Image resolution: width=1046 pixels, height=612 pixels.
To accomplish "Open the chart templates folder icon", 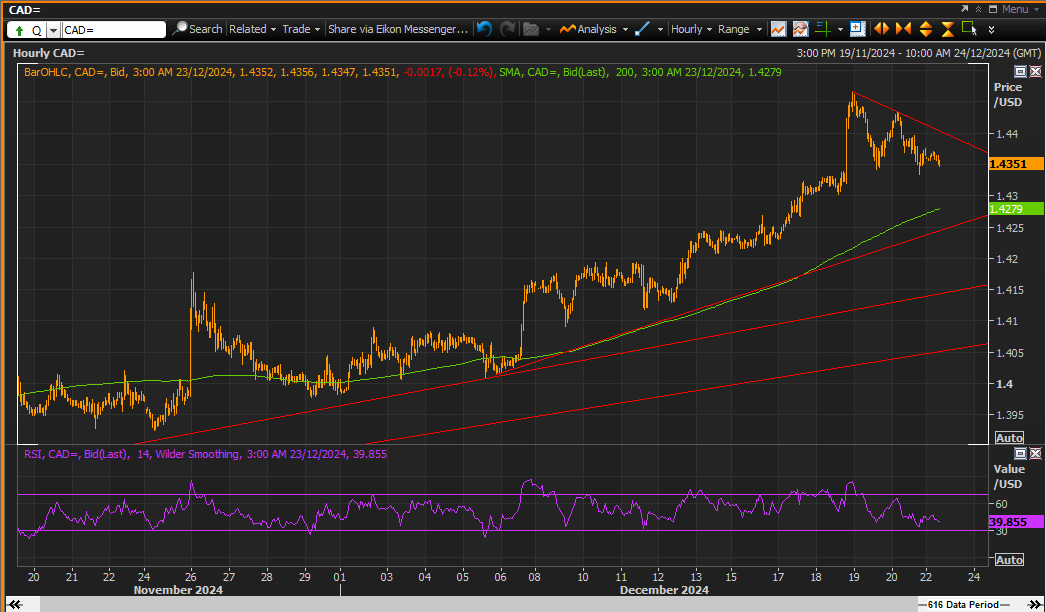I will [531, 29].
